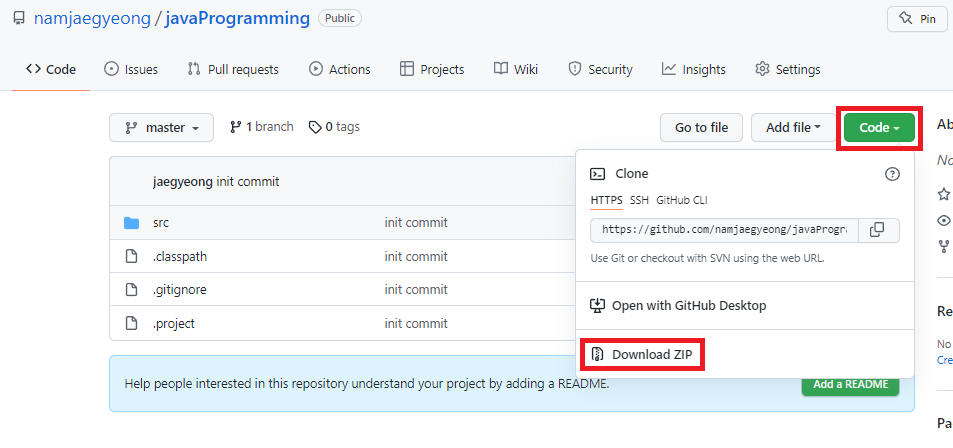Click the Insights graph icon
953x448 pixels.
(669, 69)
